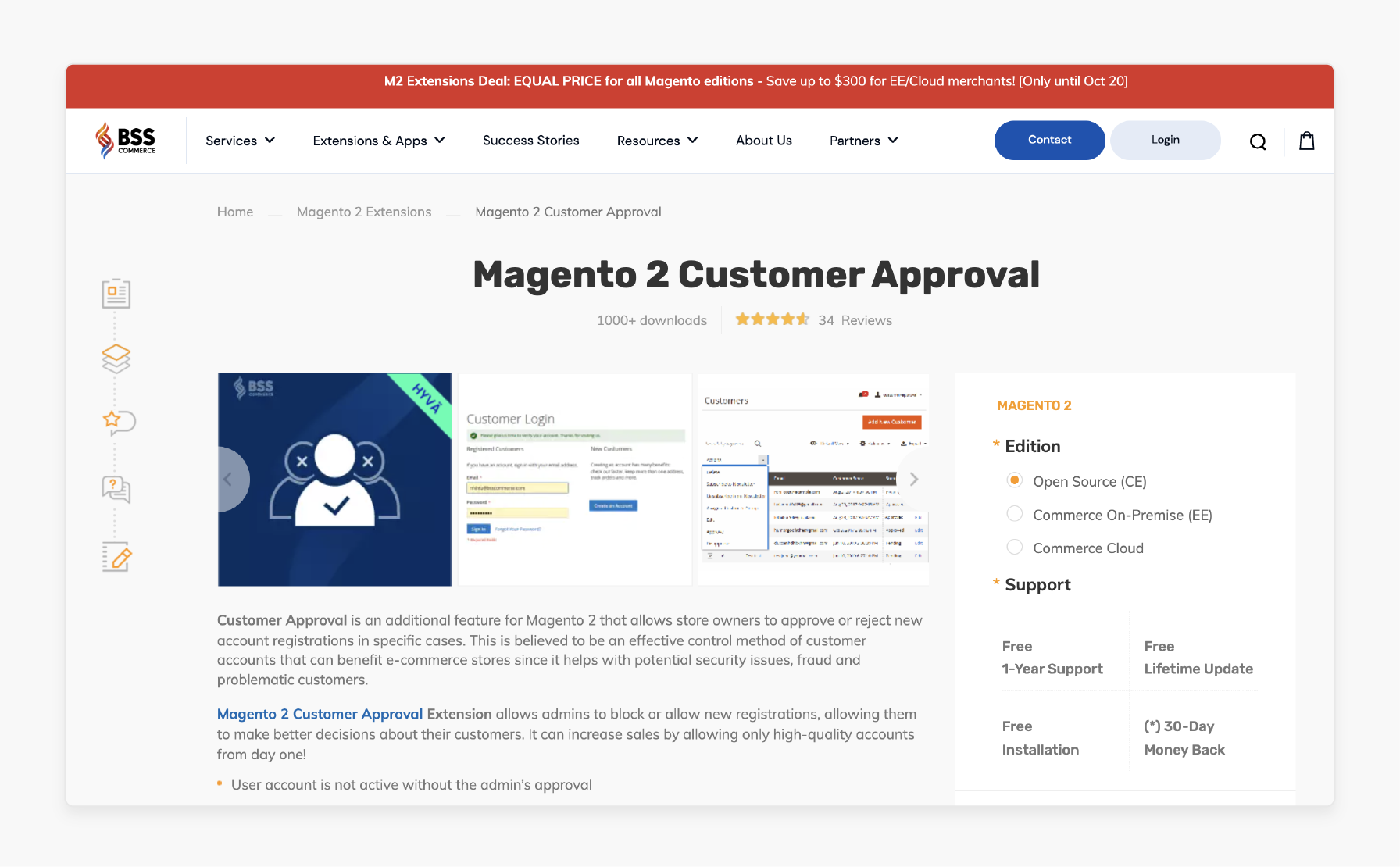1400x867 pixels.
Task: Click the Support heading
Action: pos(1037,585)
